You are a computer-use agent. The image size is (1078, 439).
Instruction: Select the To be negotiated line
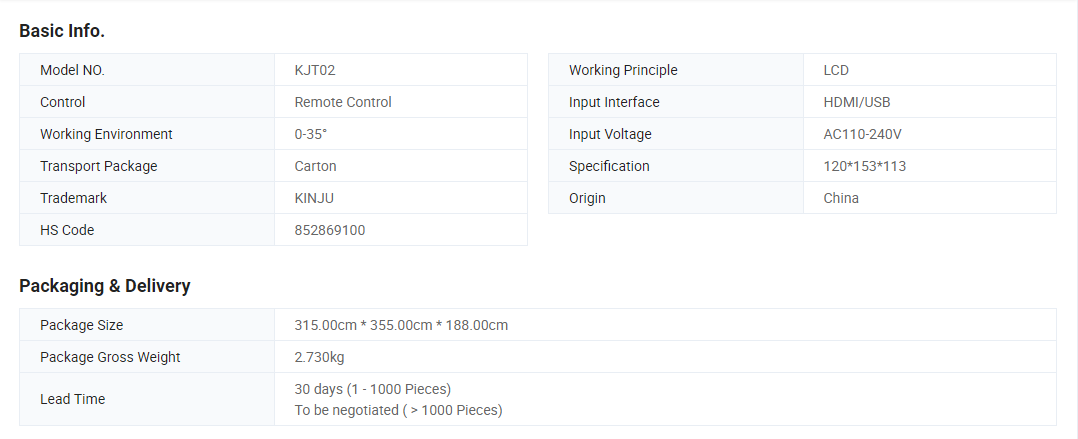point(398,410)
